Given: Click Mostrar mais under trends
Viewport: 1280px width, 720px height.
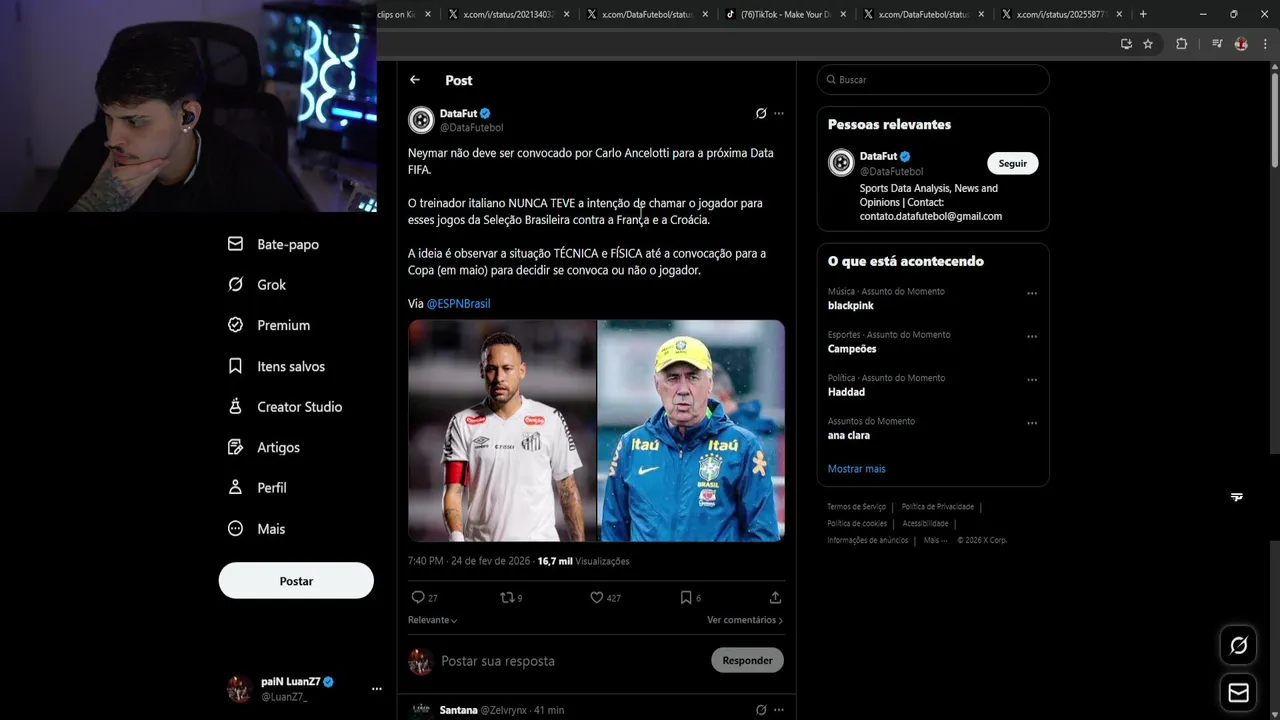Looking at the screenshot, I should [x=856, y=469].
